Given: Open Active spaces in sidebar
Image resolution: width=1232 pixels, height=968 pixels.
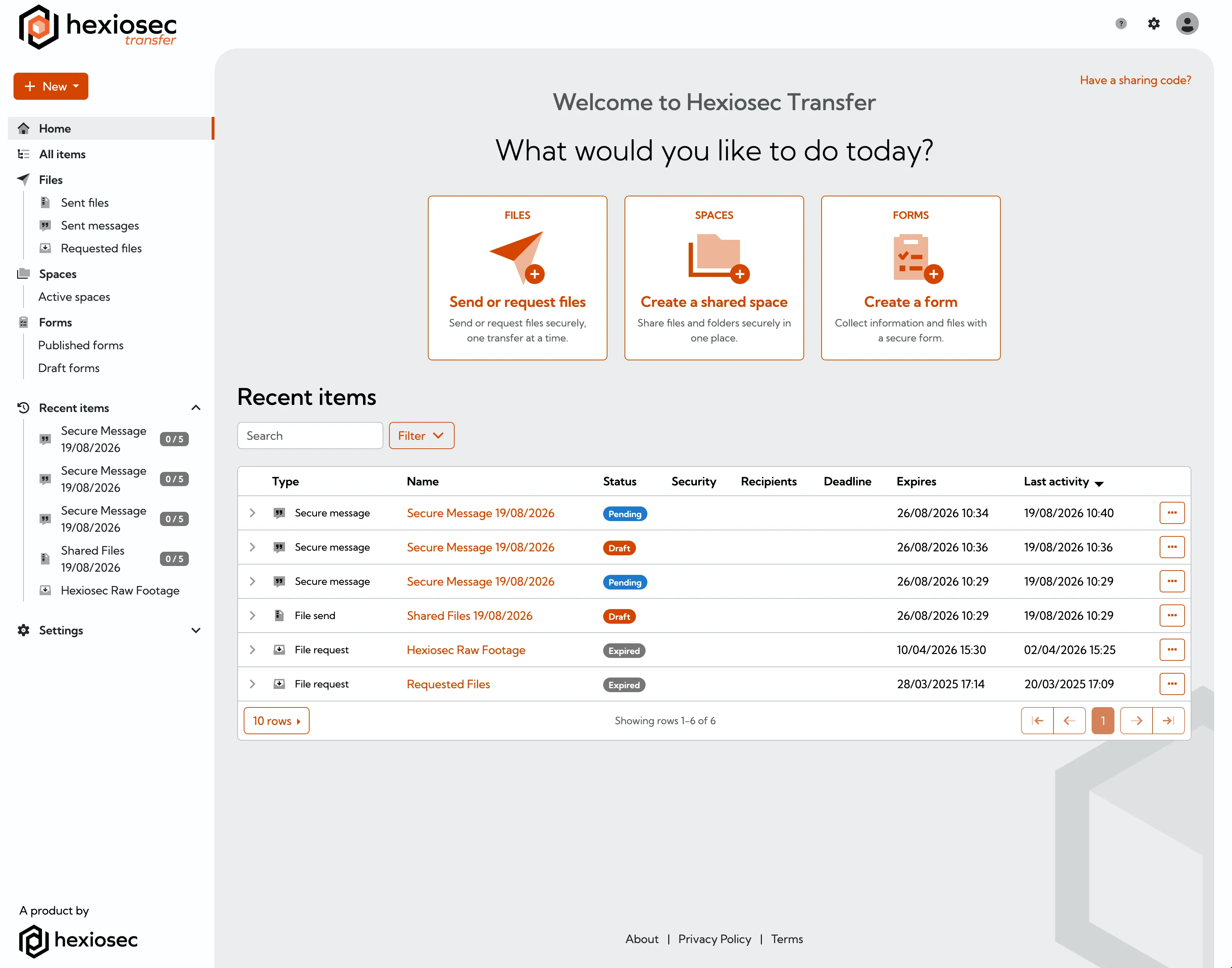Looking at the screenshot, I should coord(74,297).
